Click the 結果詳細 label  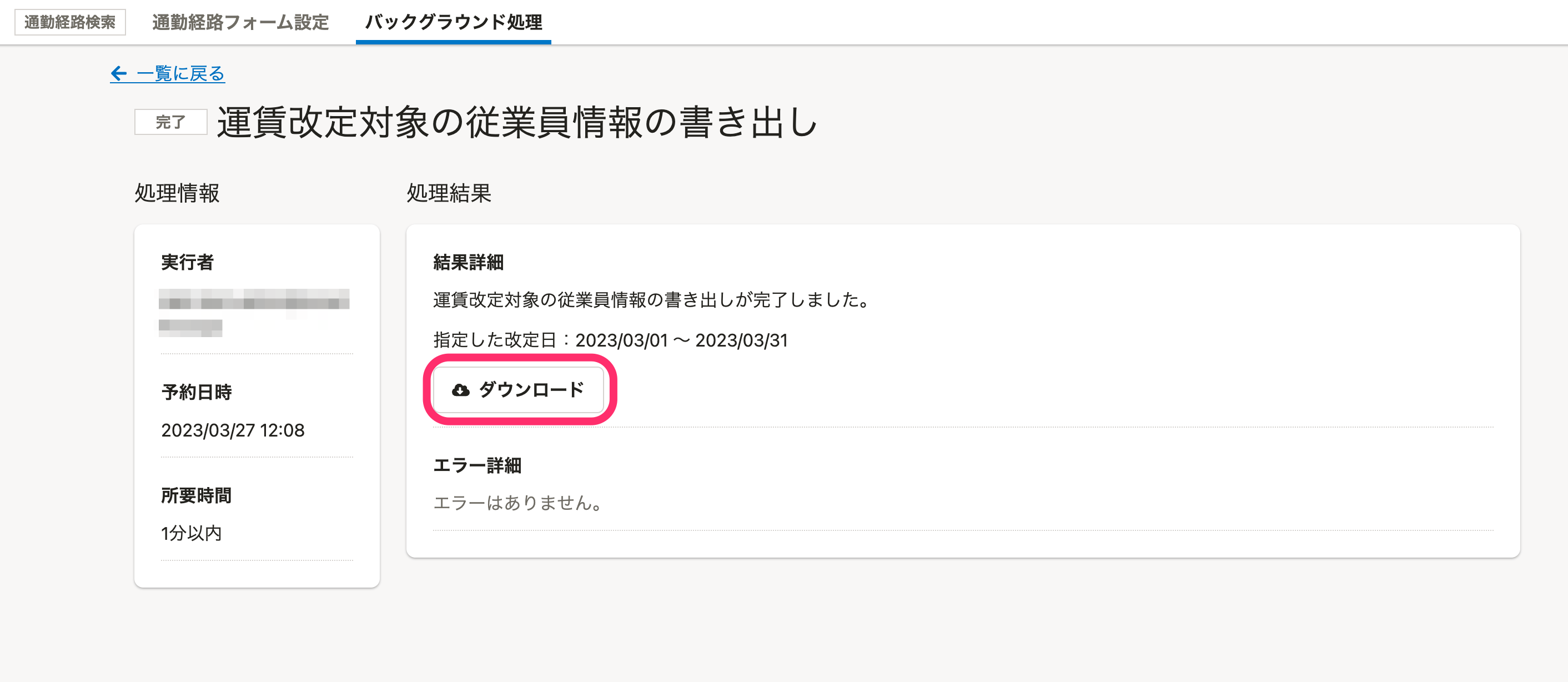tap(469, 263)
